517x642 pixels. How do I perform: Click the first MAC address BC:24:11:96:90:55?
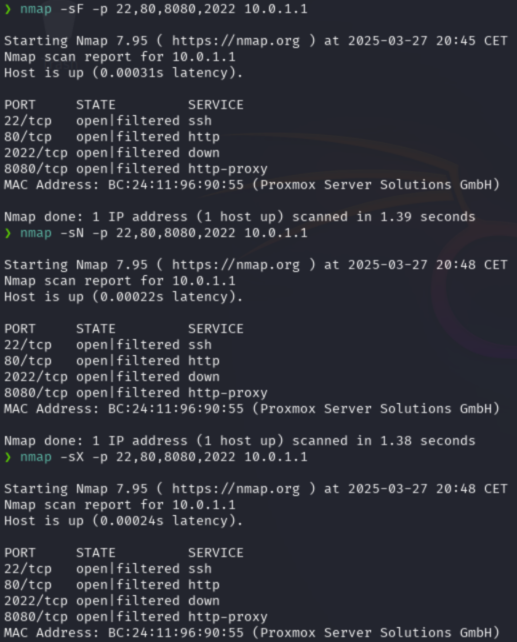pos(176,185)
